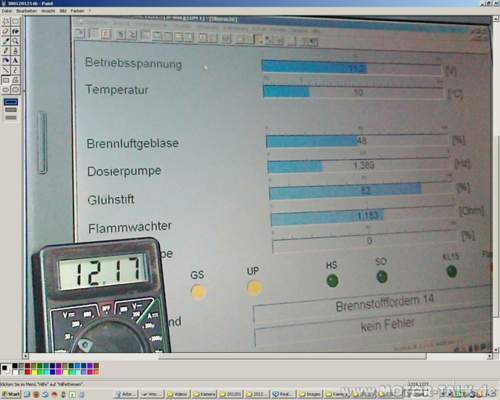Viewport: 500px width, 400px height.
Task: Open the Datei menu
Action: click(6, 11)
